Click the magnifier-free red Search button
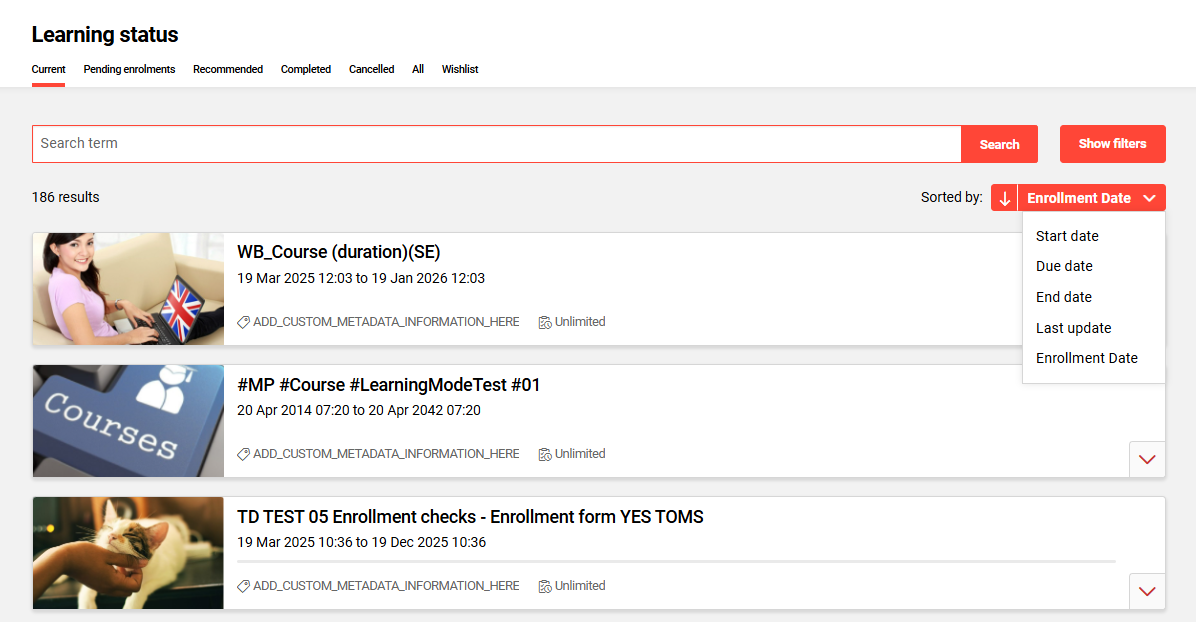1196x622 pixels. pyautogui.click(x=999, y=143)
